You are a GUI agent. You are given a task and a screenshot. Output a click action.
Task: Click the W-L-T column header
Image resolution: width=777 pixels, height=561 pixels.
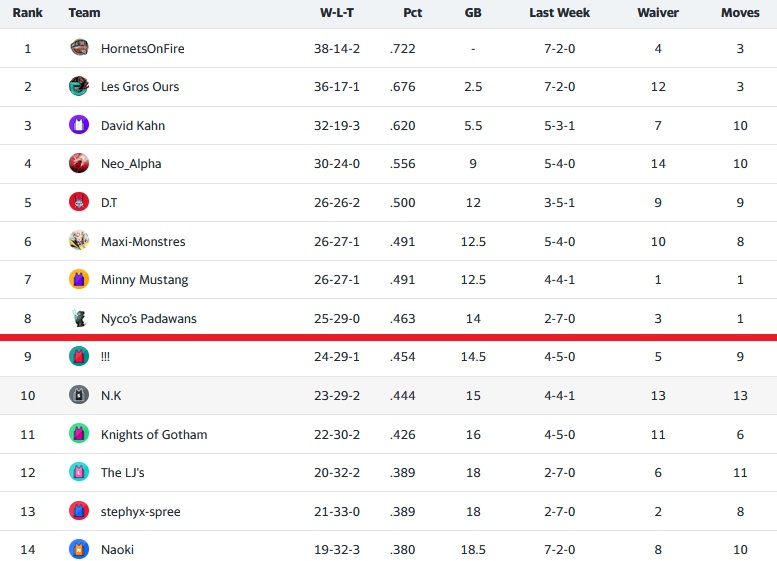point(337,13)
